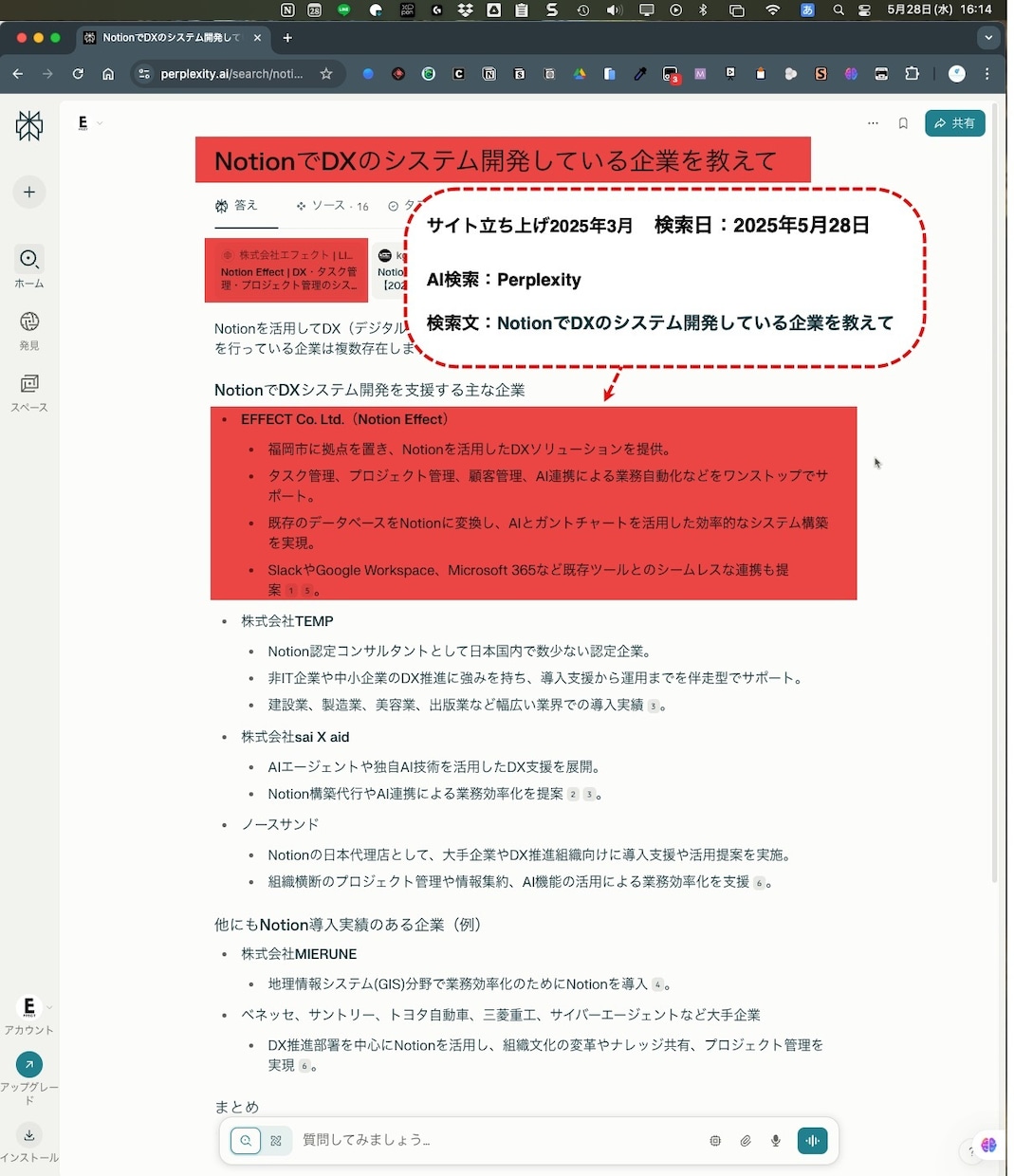Go to the browser home page icon
The height and width of the screenshot is (1176, 1014).
[108, 74]
